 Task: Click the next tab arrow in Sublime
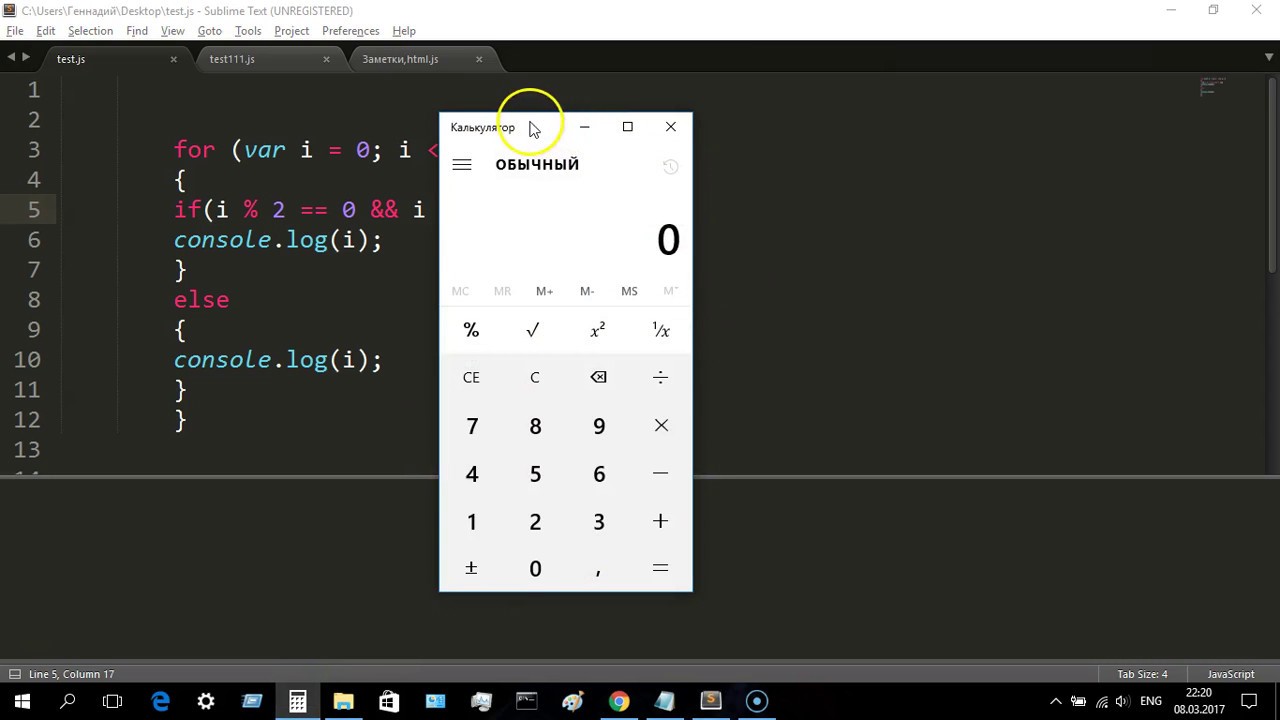click(x=26, y=58)
